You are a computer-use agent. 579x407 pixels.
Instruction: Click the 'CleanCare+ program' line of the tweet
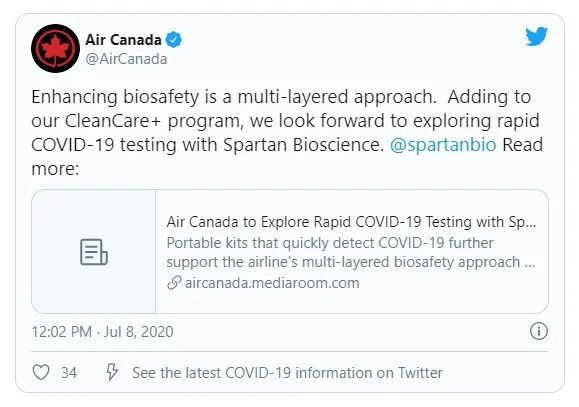285,121
